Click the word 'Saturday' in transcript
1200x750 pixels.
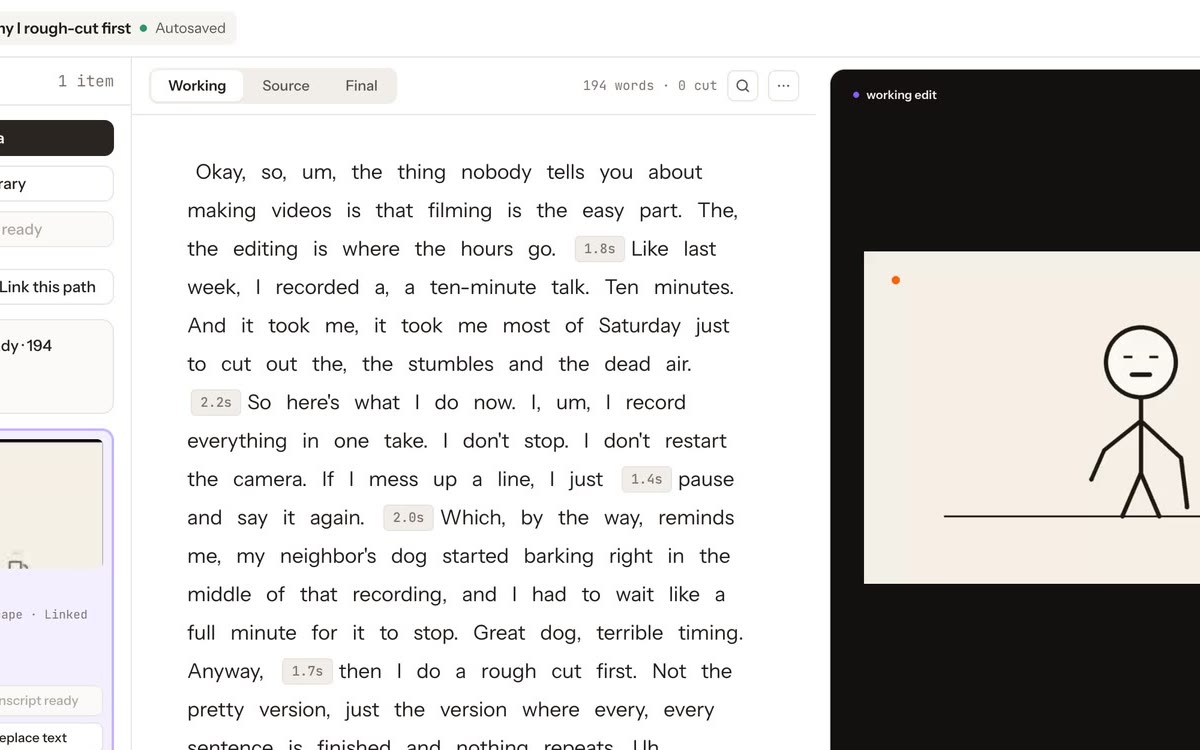(640, 326)
